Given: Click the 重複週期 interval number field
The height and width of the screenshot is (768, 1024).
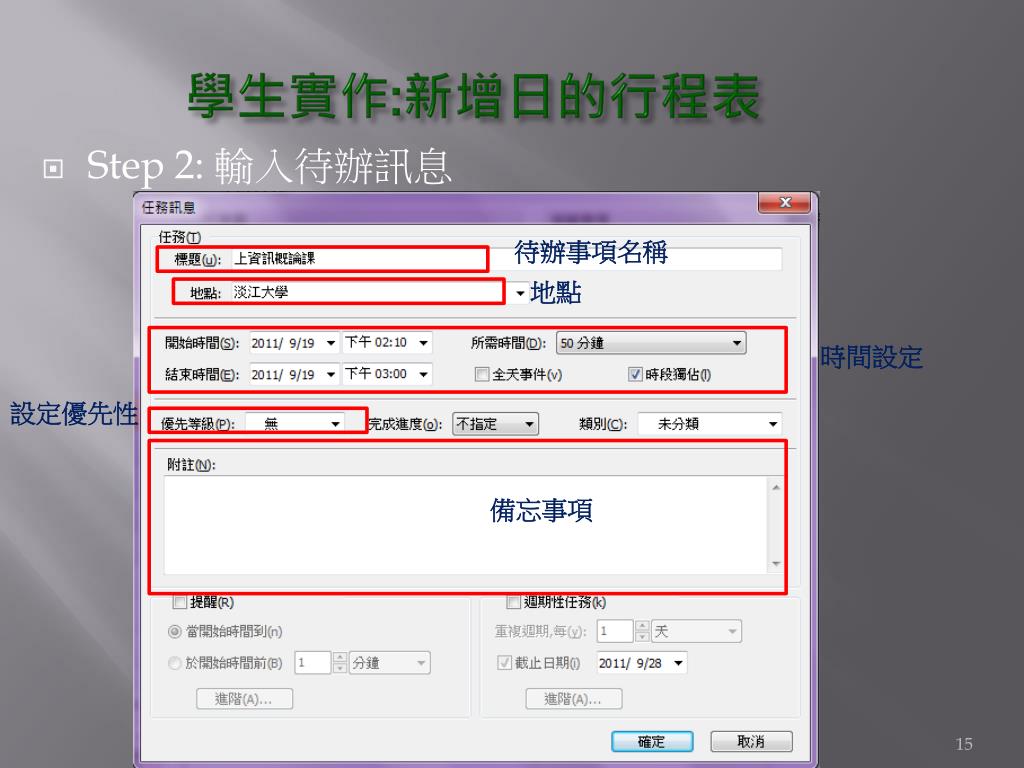Looking at the screenshot, I should coord(615,632).
